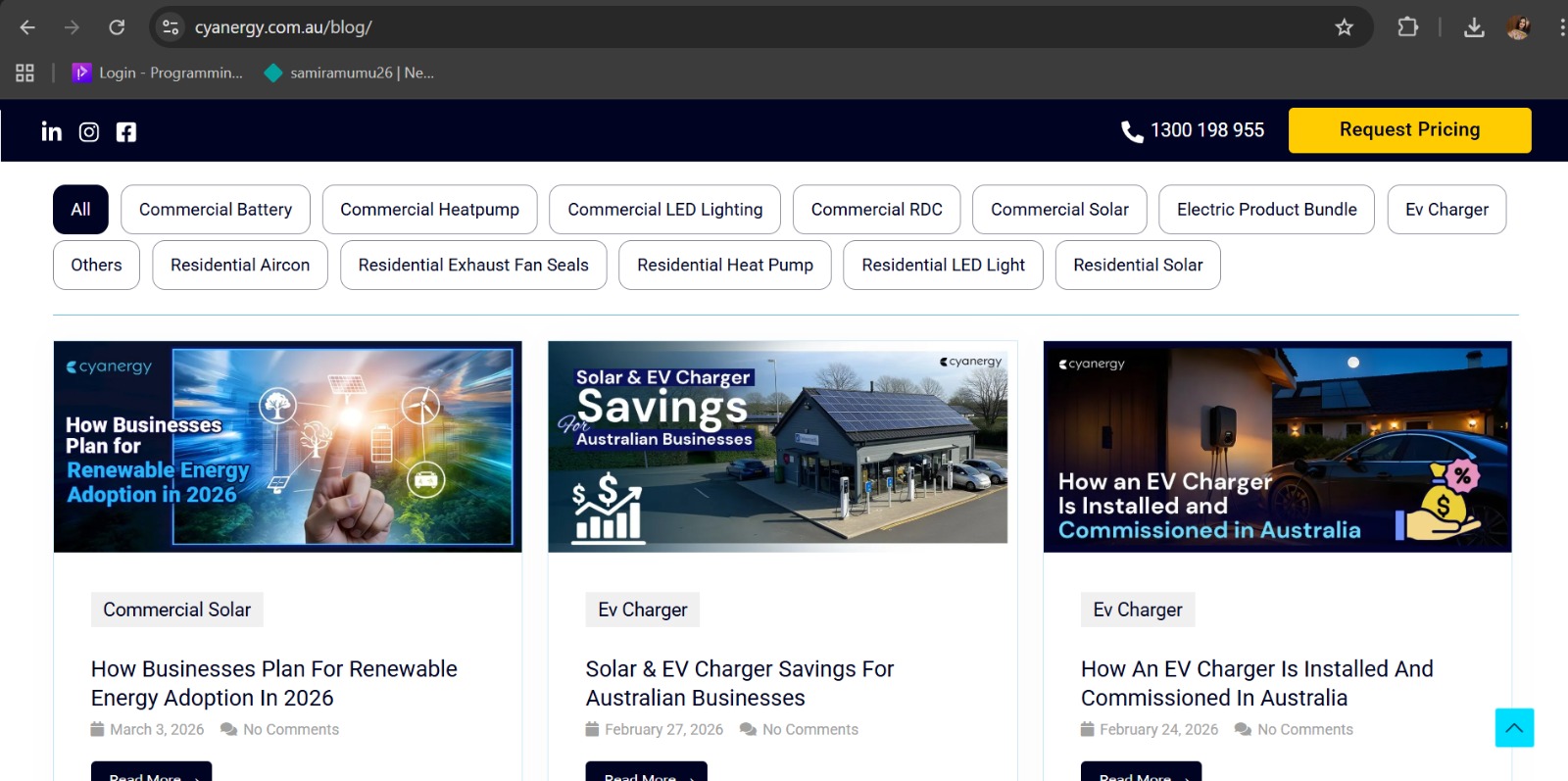Click Ev Charger tag on Savings article
Image resolution: width=1568 pixels, height=781 pixels.
(x=643, y=610)
